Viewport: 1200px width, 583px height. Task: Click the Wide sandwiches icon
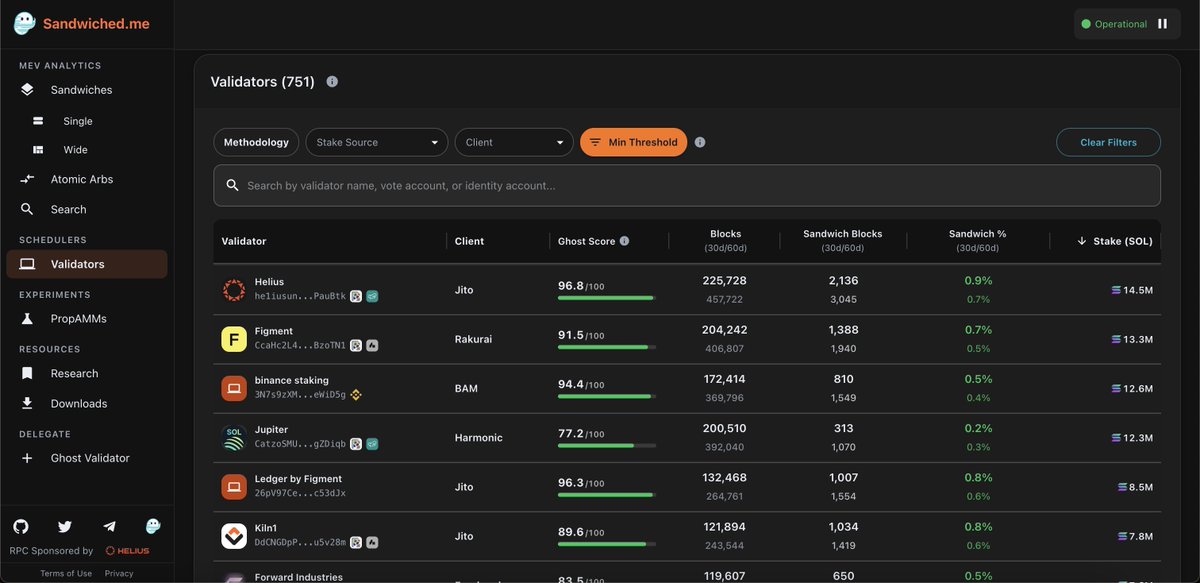click(x=38, y=150)
